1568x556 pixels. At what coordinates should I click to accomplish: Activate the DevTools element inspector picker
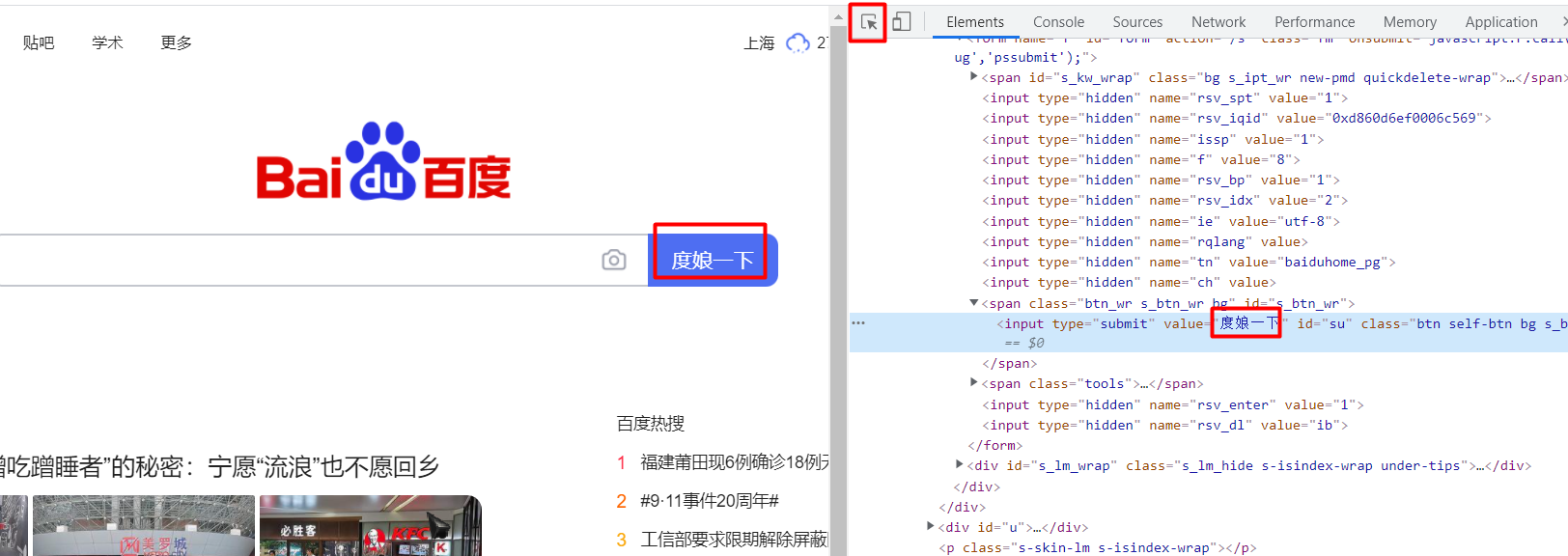[x=869, y=22]
